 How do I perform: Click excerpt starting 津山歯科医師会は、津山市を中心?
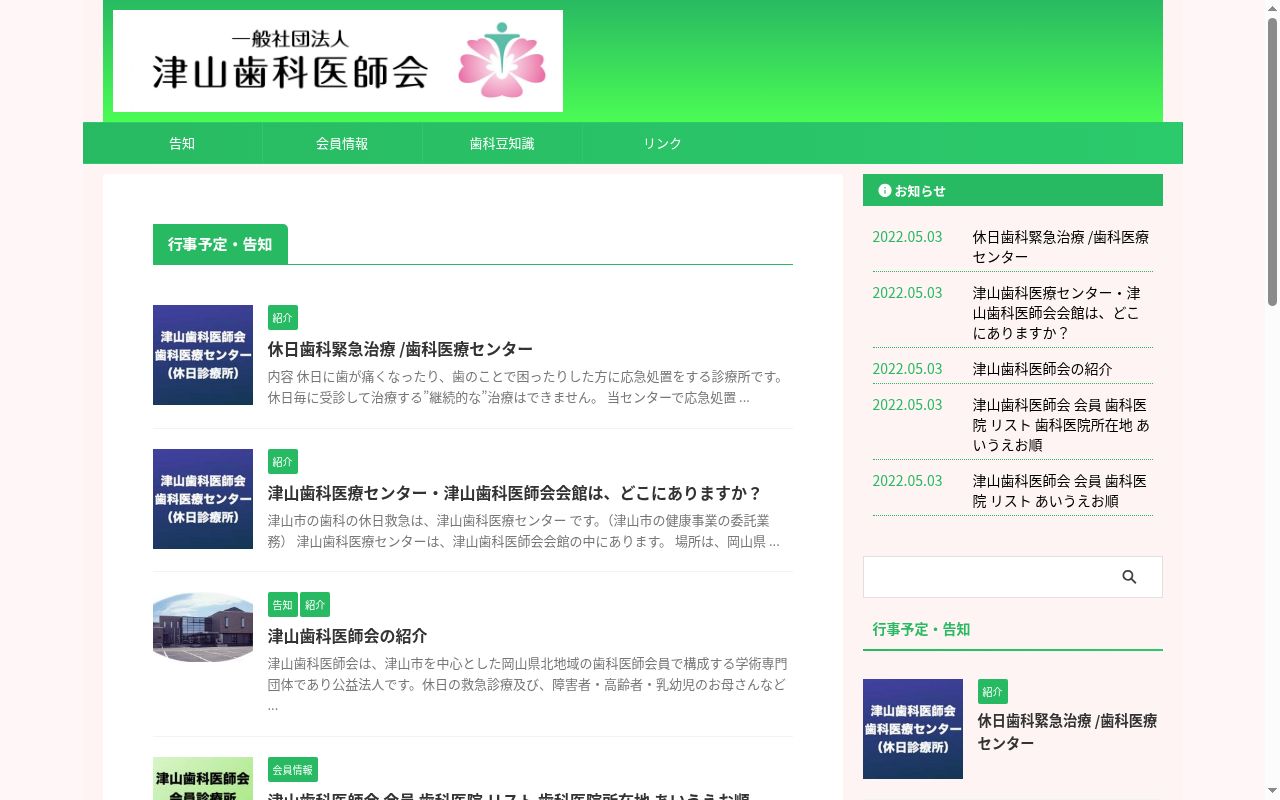coord(528,685)
